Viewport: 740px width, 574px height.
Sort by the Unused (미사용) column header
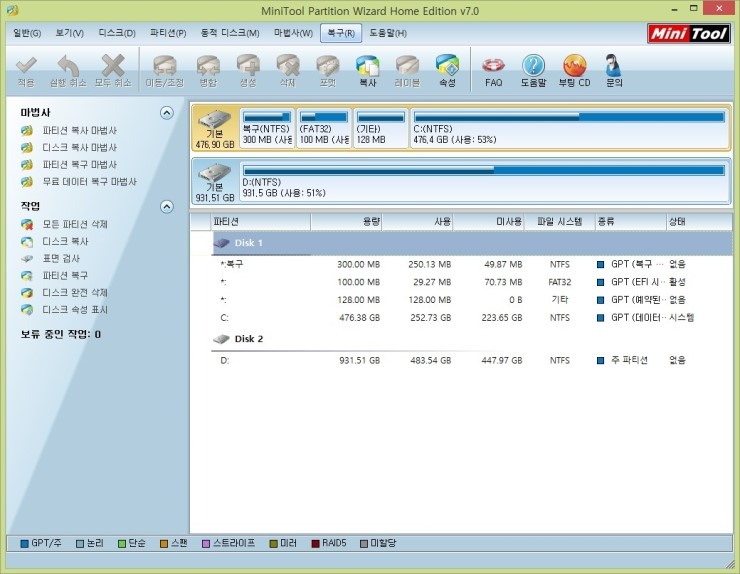tap(488, 221)
